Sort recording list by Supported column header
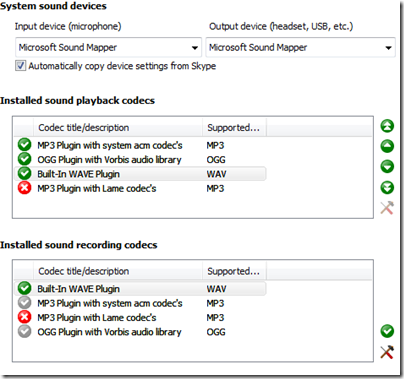 [234, 271]
